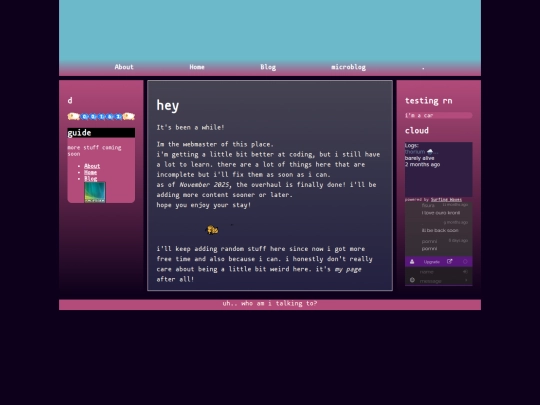Open the microblog navigation item
The height and width of the screenshot is (405, 540).
click(x=349, y=67)
